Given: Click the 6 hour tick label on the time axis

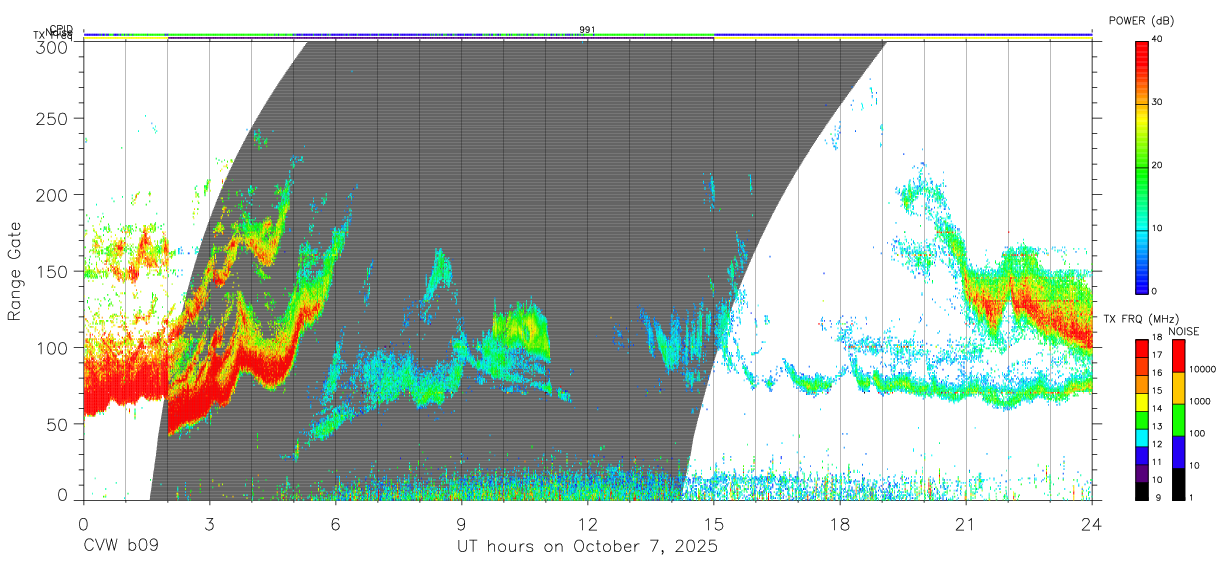Looking at the screenshot, I should tap(335, 523).
